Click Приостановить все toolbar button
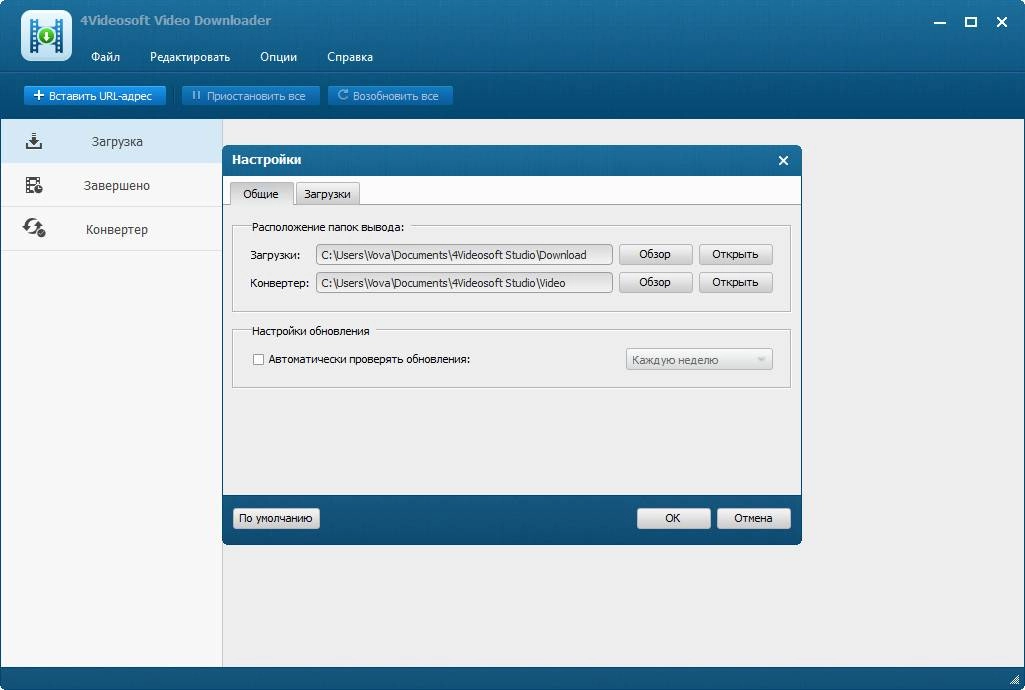 (x=250, y=95)
